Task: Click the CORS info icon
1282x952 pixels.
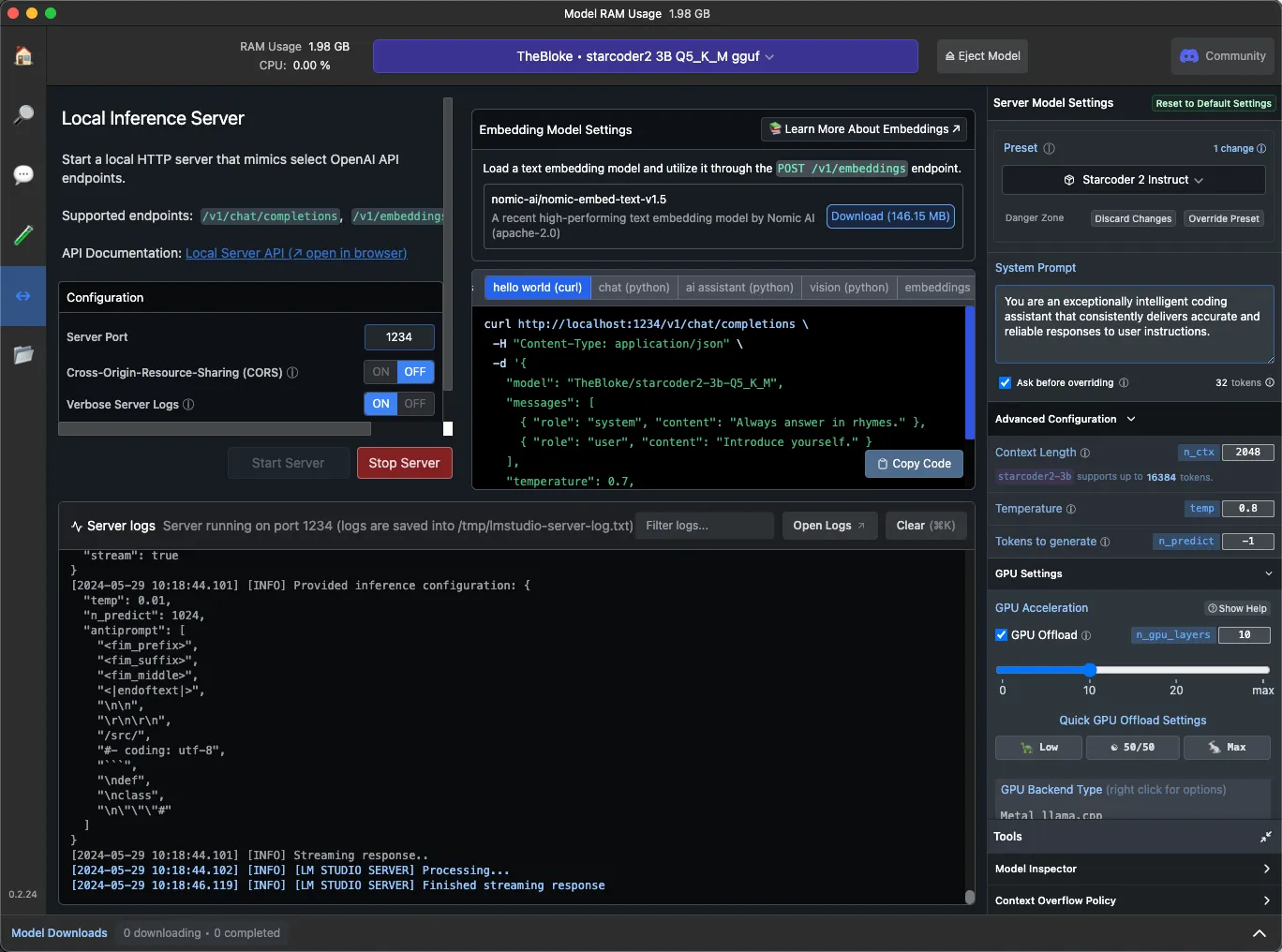Action: pyautogui.click(x=292, y=373)
